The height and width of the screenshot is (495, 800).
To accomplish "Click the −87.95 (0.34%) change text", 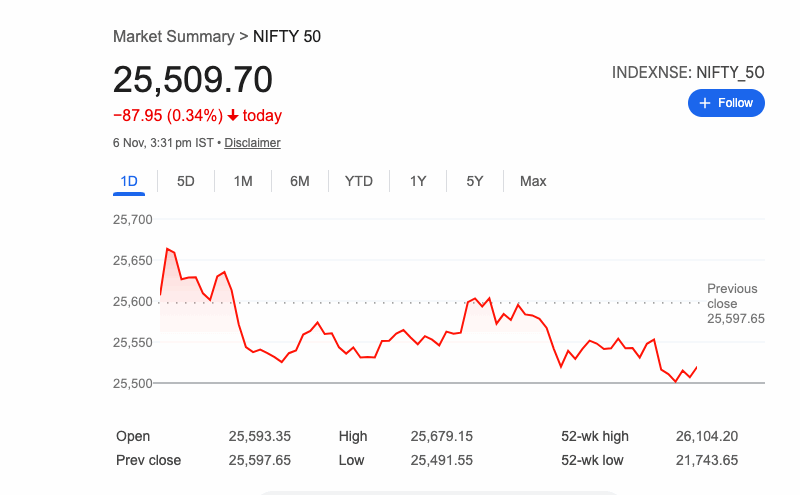I will point(168,116).
